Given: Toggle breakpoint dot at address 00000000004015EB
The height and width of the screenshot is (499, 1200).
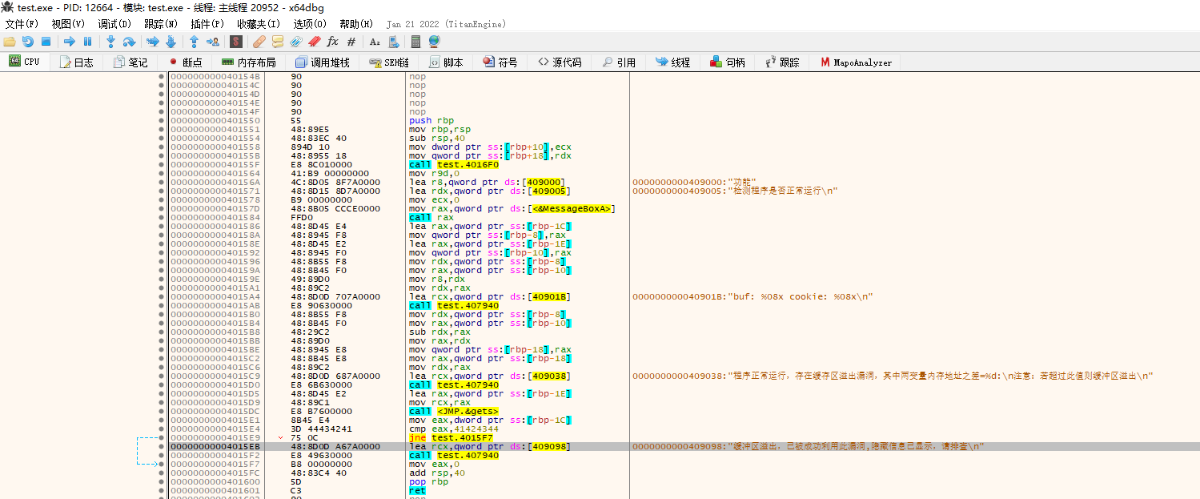Looking at the screenshot, I should point(162,446).
